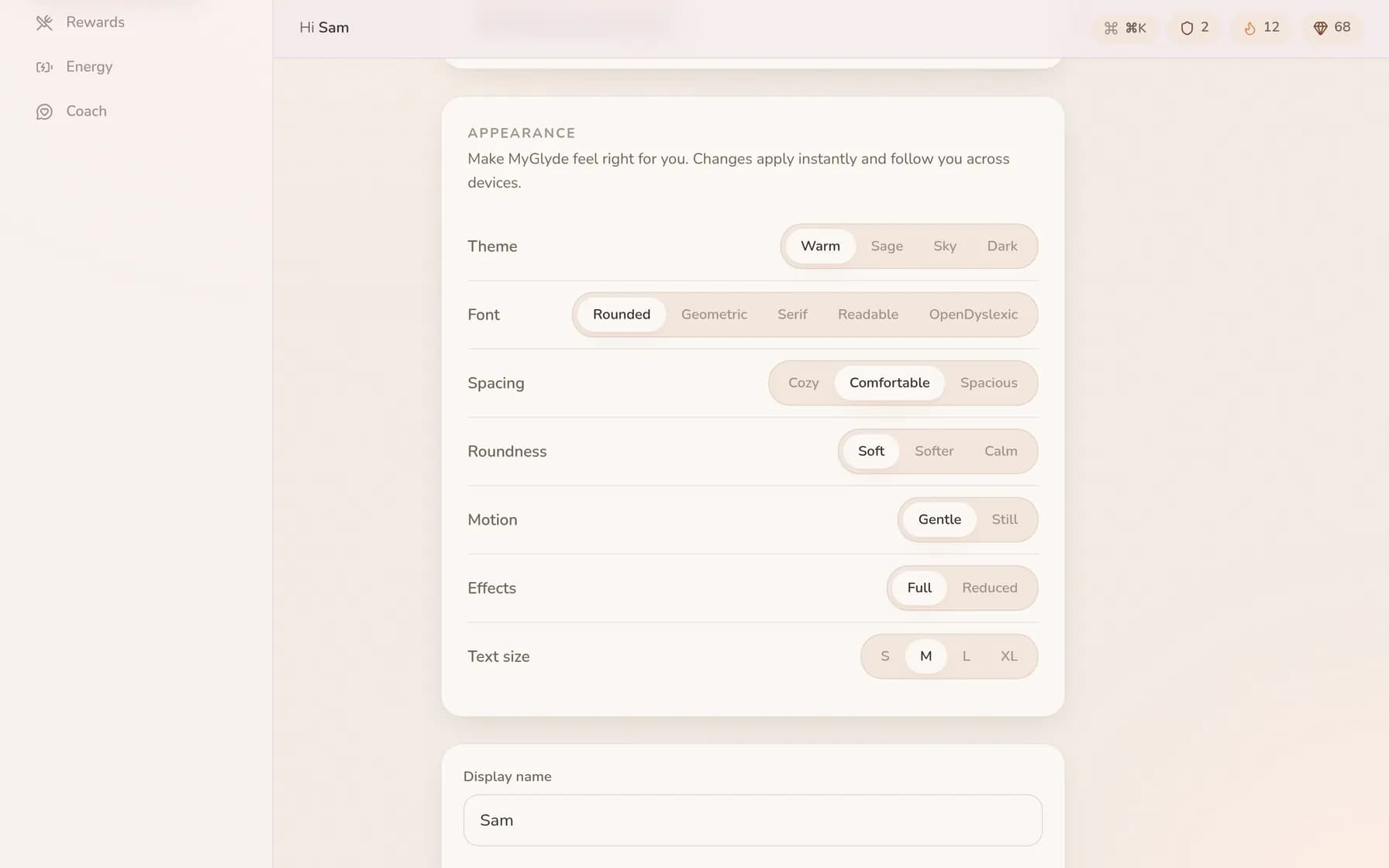1389x868 pixels.
Task: Click the diamond gems icon showing 68
Action: pyautogui.click(x=1320, y=28)
